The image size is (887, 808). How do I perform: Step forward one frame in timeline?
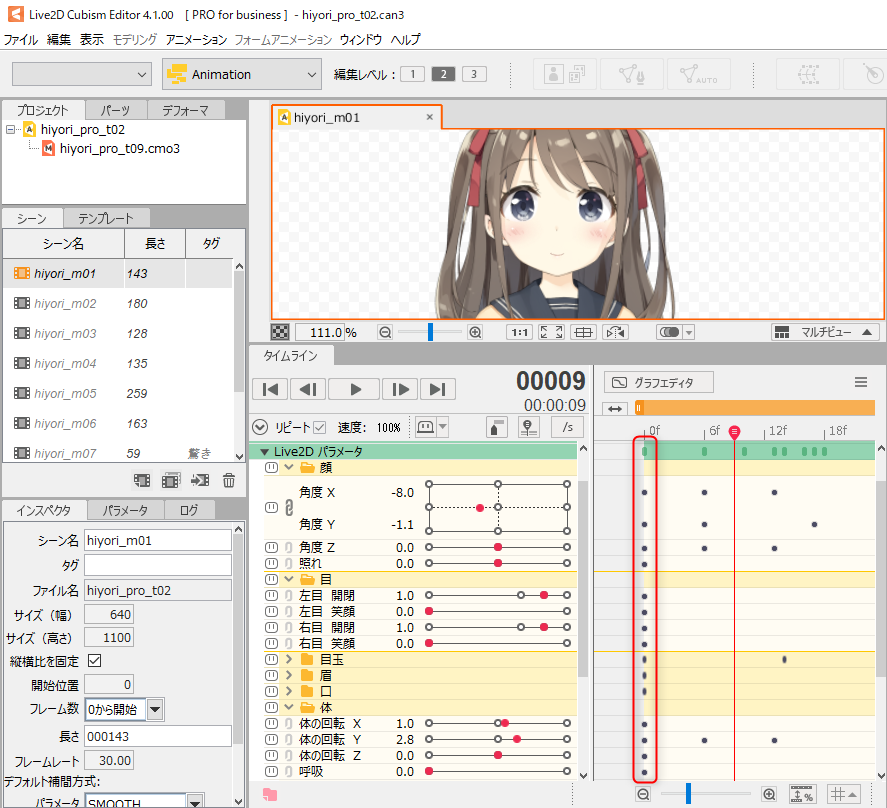pos(398,389)
